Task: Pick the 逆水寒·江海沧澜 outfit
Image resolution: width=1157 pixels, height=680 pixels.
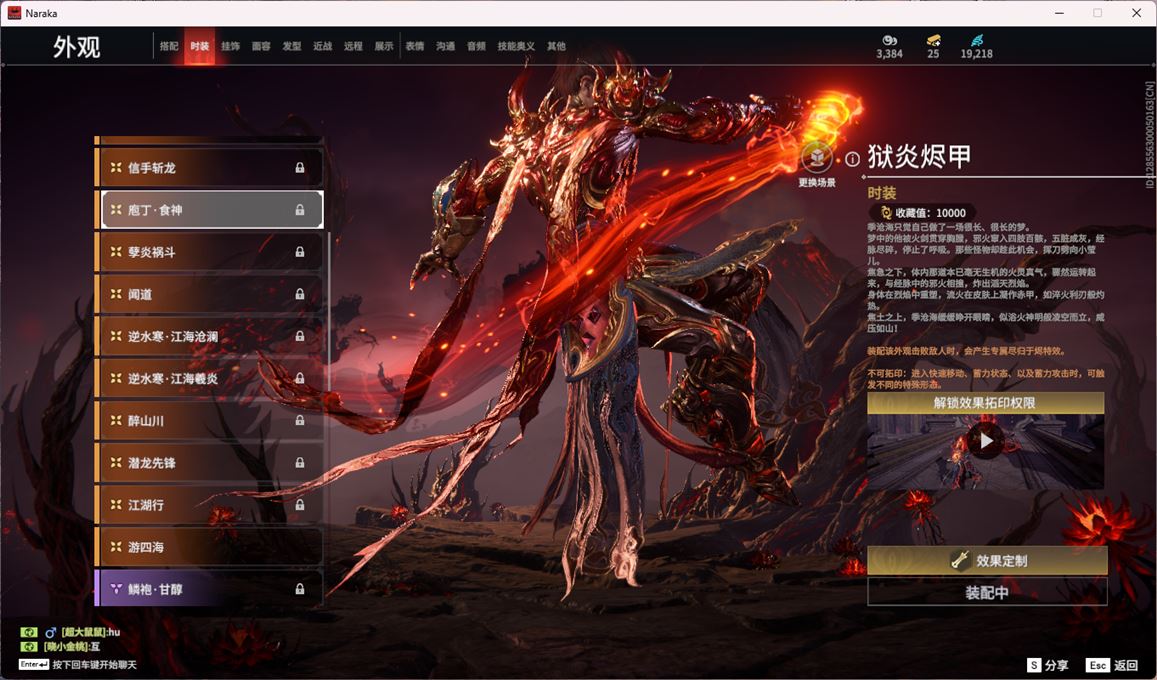Action: 209,336
